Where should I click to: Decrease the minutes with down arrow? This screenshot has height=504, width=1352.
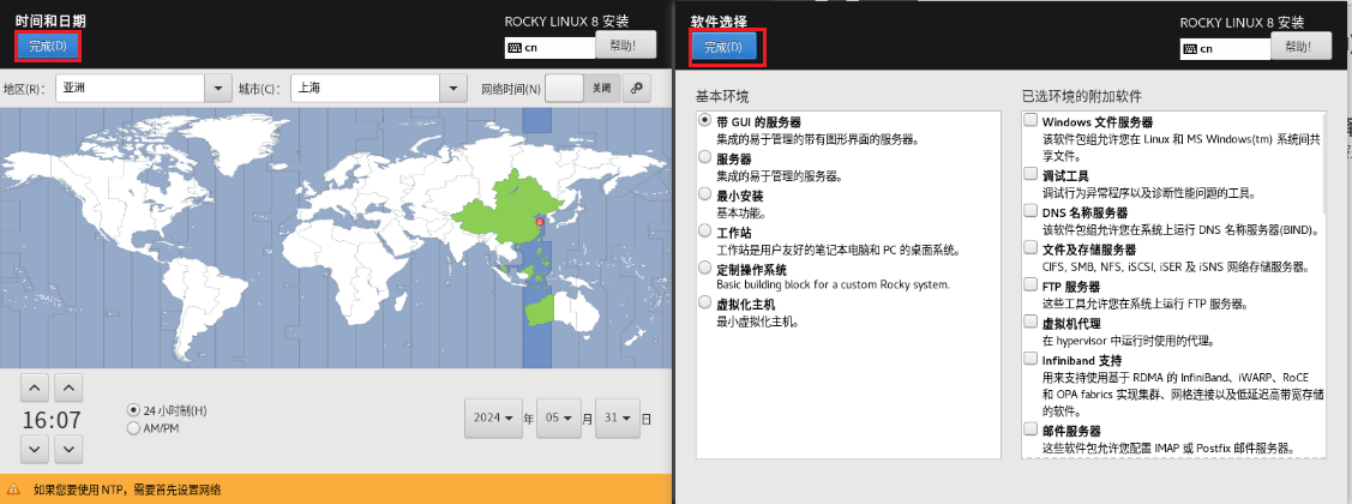68,449
